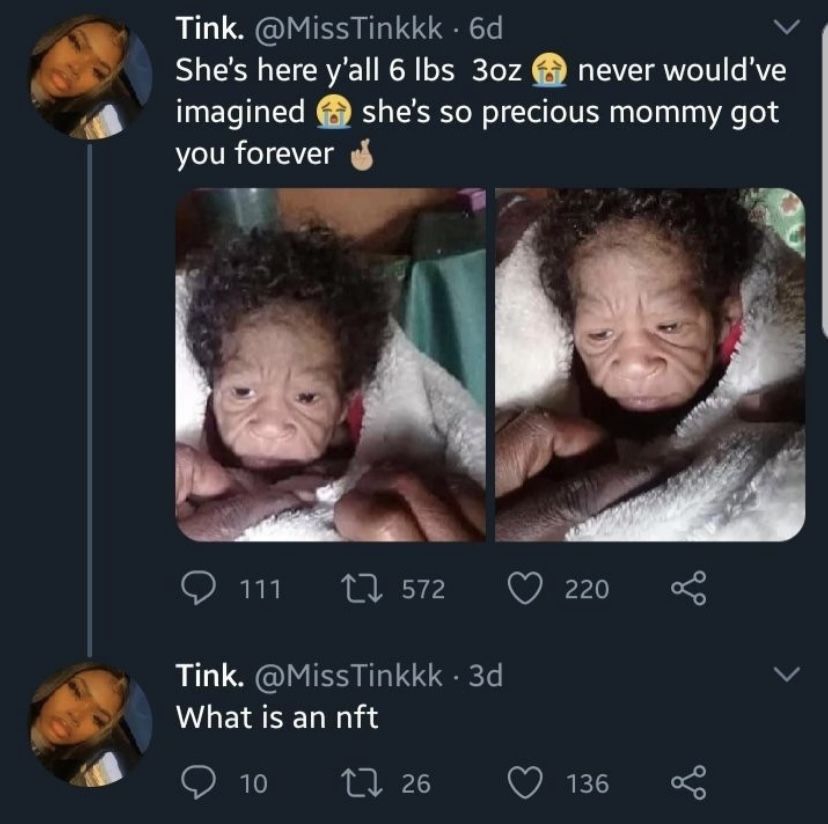Open the 3d timestamp of second tweet
Viewport: 828px width, 824px height.
(x=486, y=676)
